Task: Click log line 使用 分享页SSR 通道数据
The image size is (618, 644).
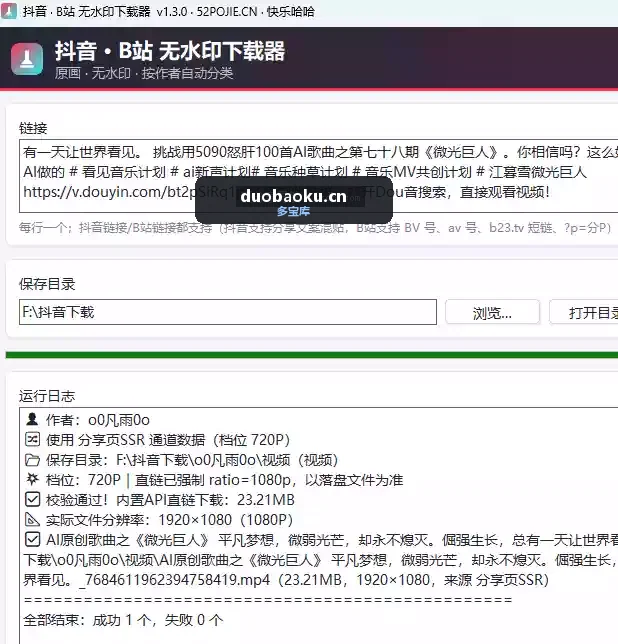Action: [168, 440]
